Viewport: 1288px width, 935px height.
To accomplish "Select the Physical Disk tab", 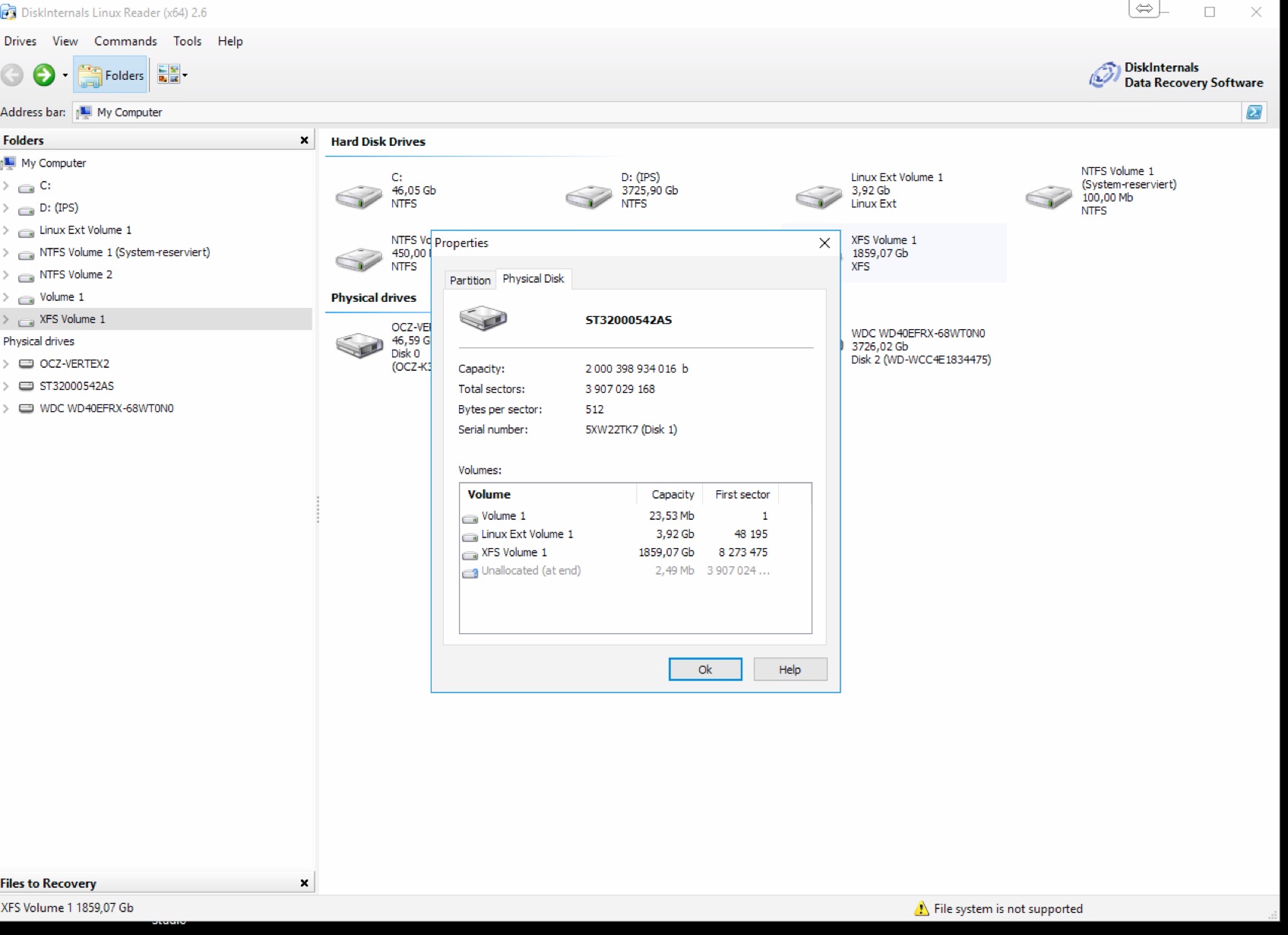I will point(533,279).
